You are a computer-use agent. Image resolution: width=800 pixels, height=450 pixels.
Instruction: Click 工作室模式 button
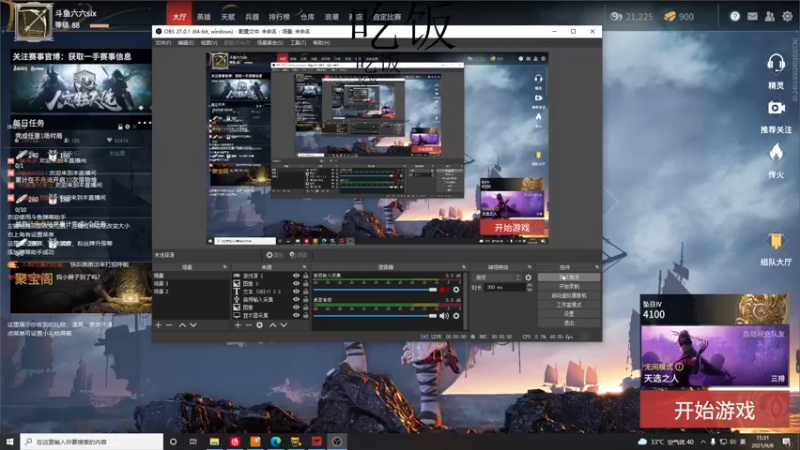tap(569, 305)
